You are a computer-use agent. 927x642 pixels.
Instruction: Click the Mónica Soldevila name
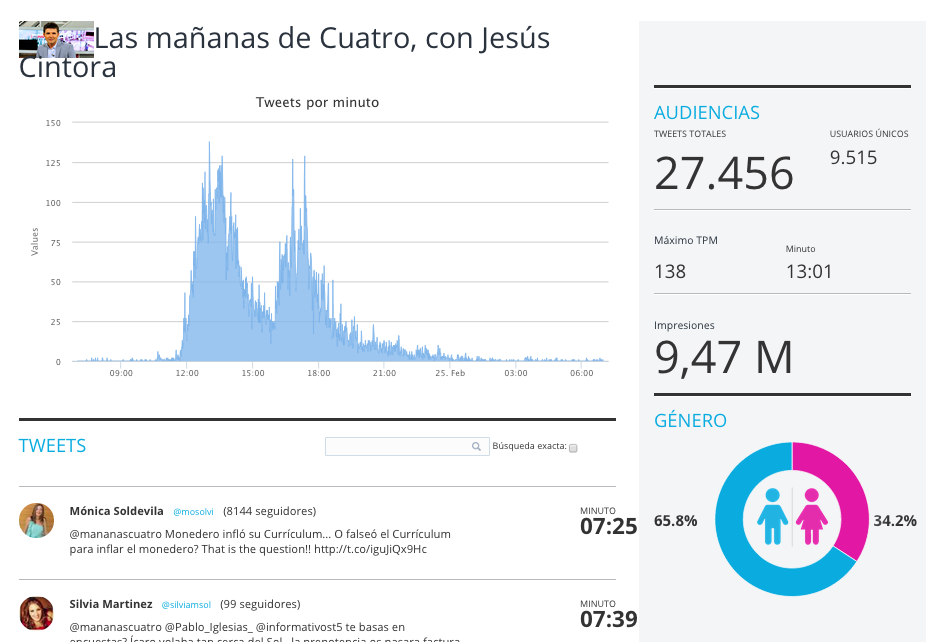116,511
